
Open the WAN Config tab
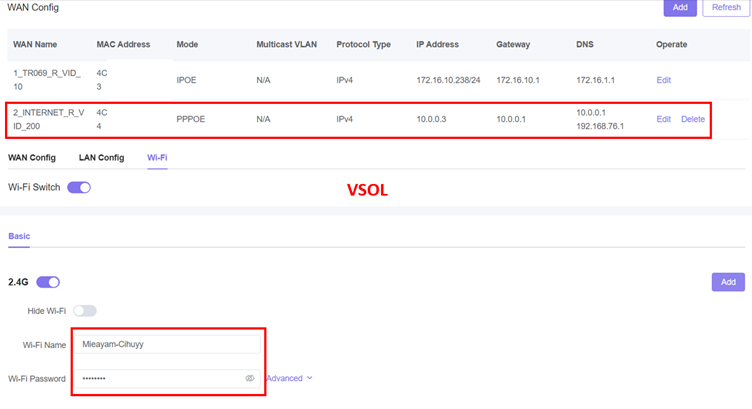32,158
